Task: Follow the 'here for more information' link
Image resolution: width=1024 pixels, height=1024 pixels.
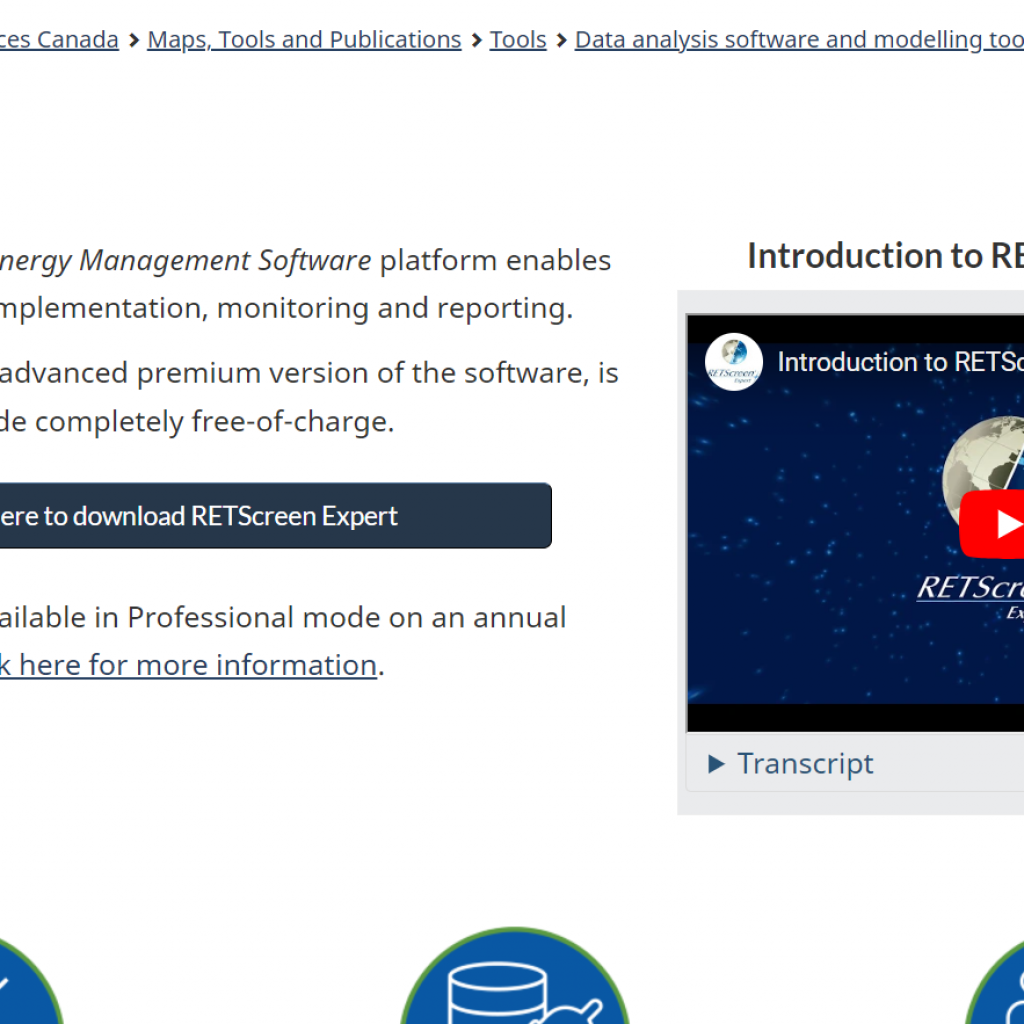Action: 190,665
